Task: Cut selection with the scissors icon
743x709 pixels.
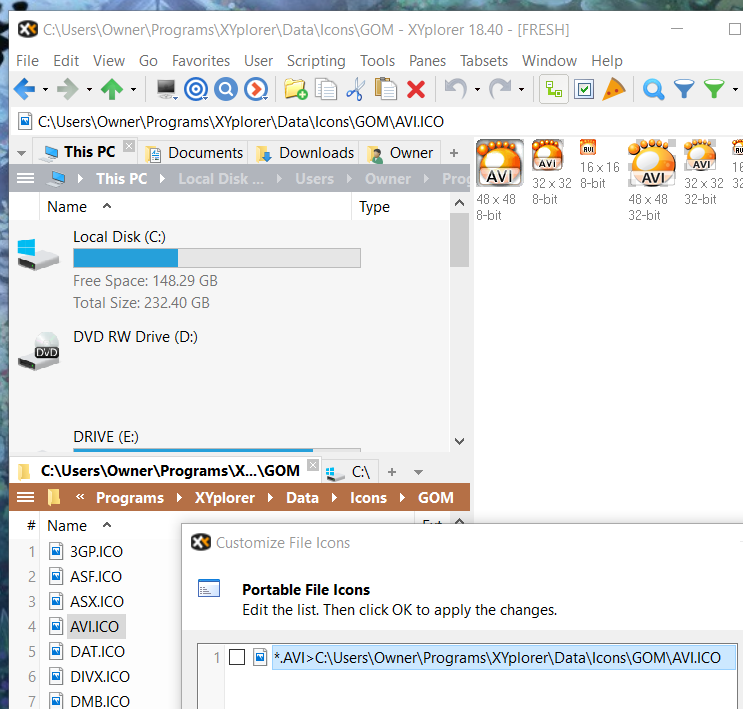Action: 355,89
